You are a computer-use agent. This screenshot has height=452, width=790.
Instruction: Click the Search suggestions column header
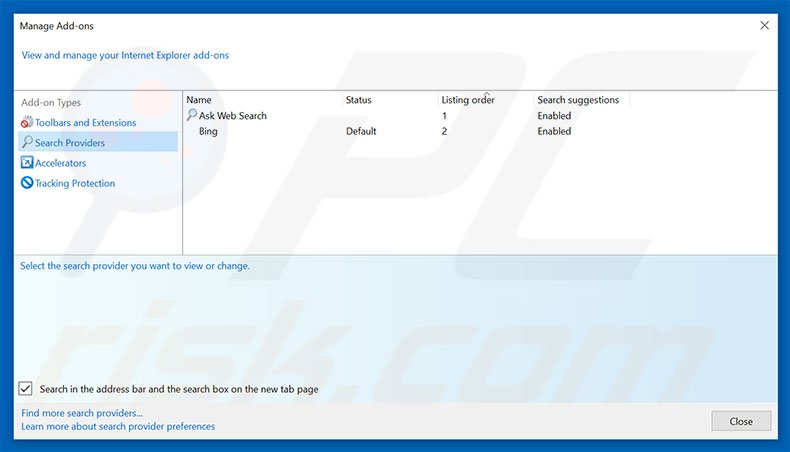pyautogui.click(x=578, y=100)
